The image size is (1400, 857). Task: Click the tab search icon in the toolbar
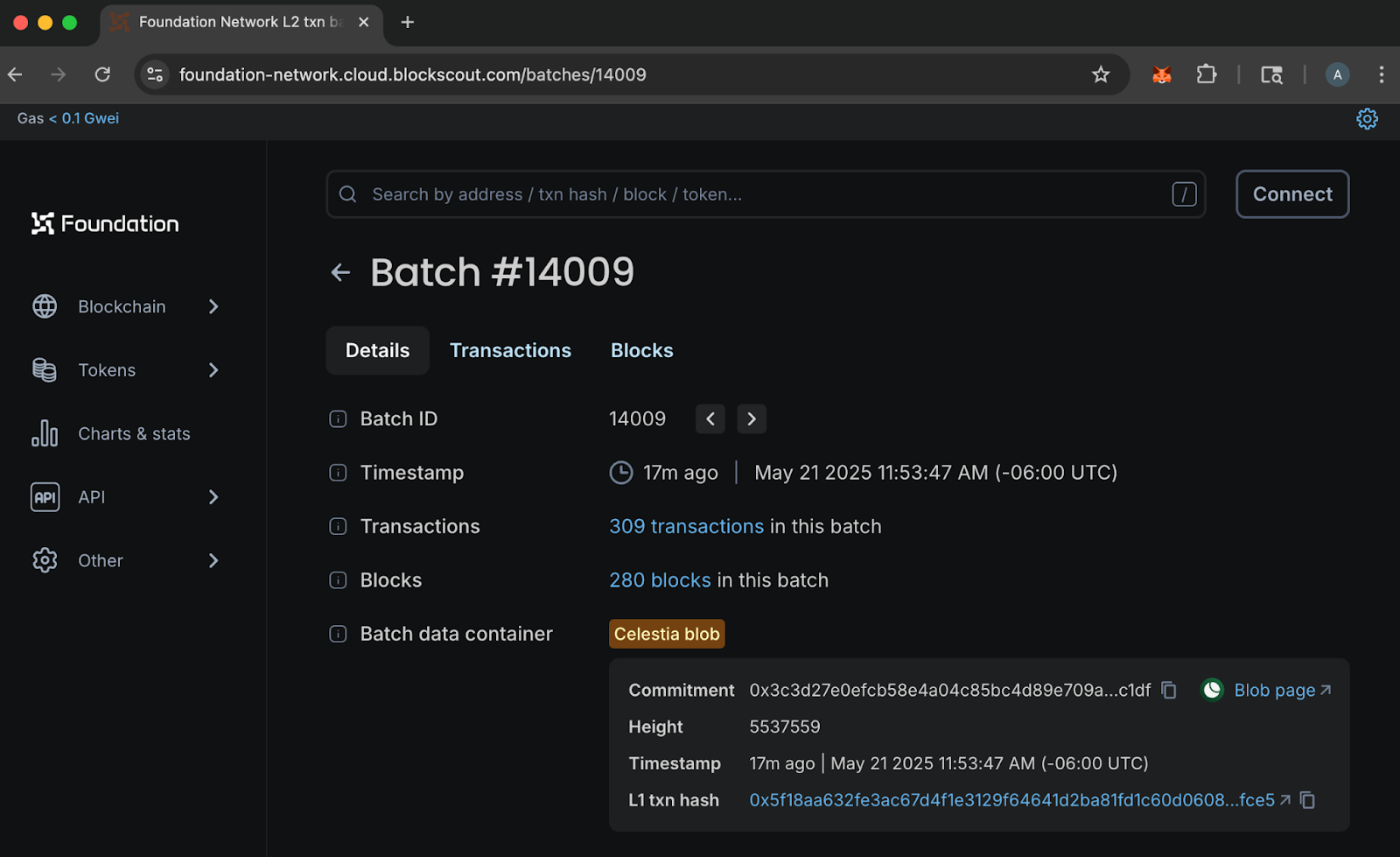1271,75
